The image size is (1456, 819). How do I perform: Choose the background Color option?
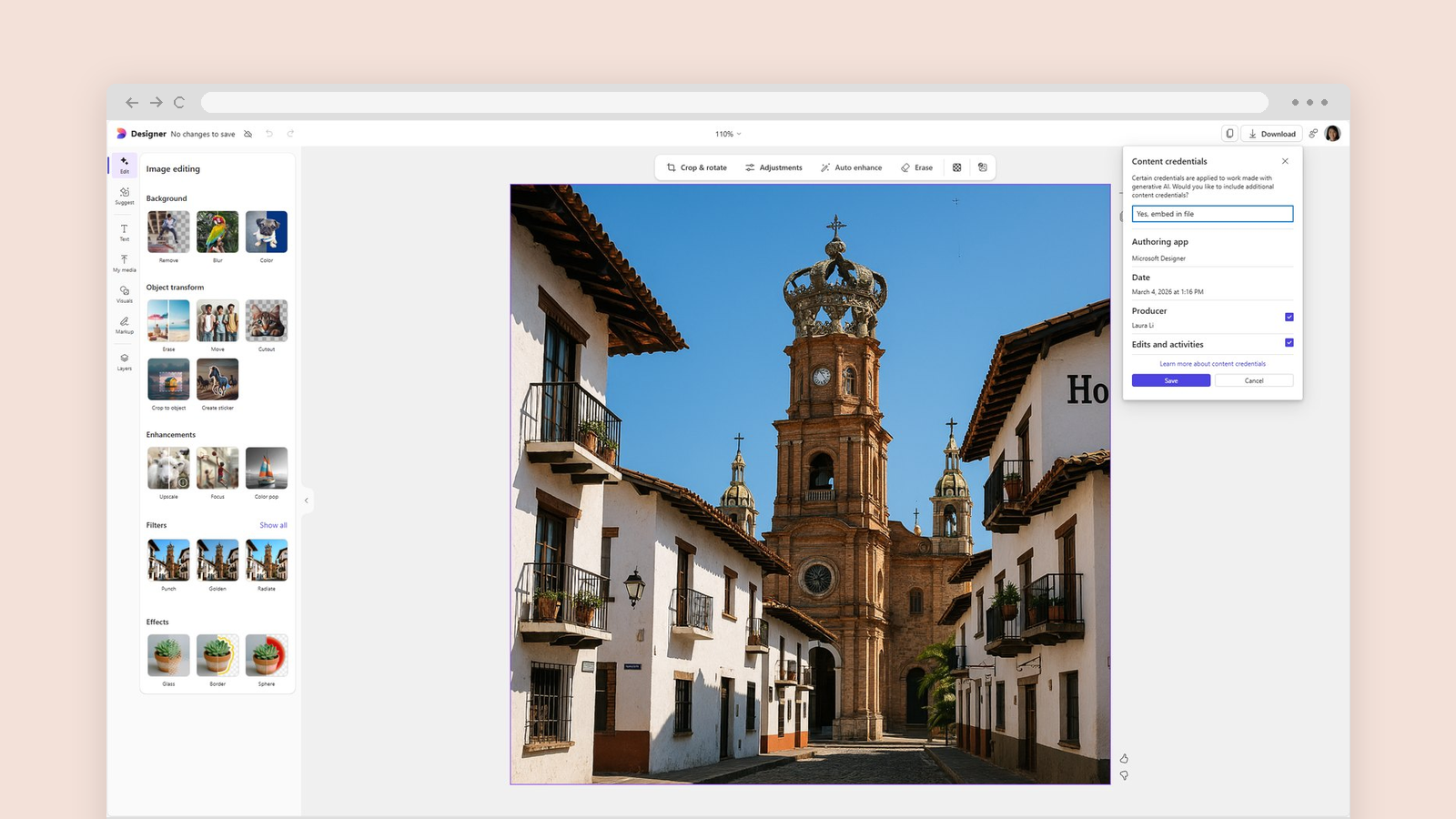tap(267, 232)
